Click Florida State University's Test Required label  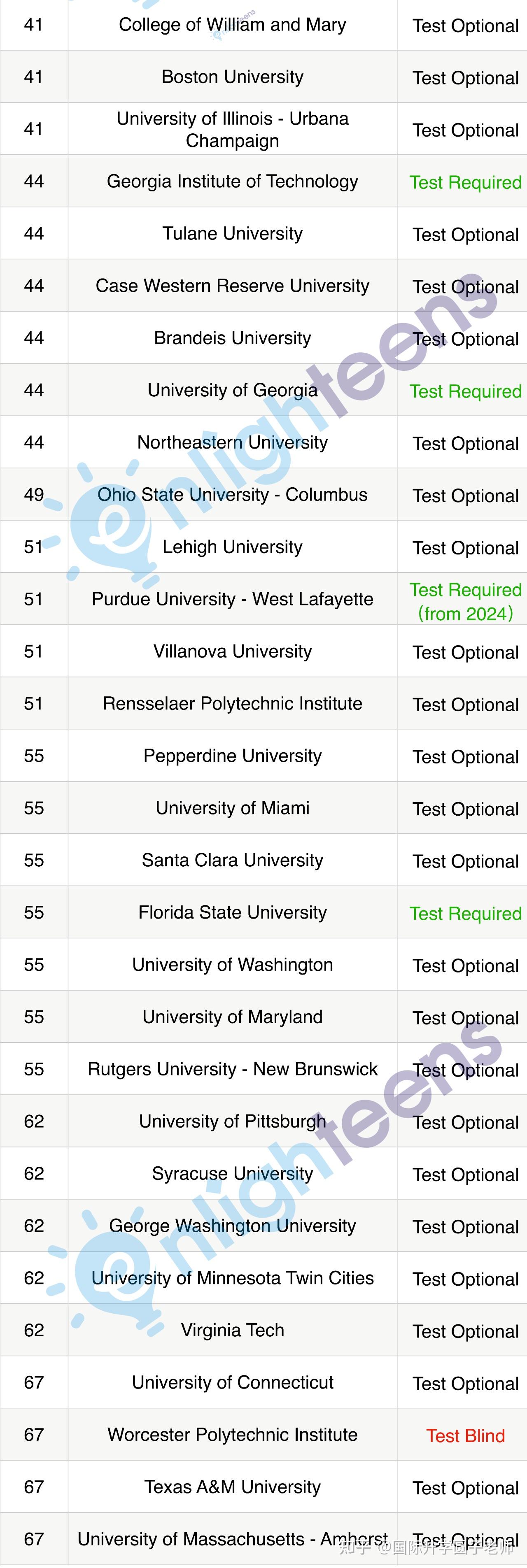[465, 914]
